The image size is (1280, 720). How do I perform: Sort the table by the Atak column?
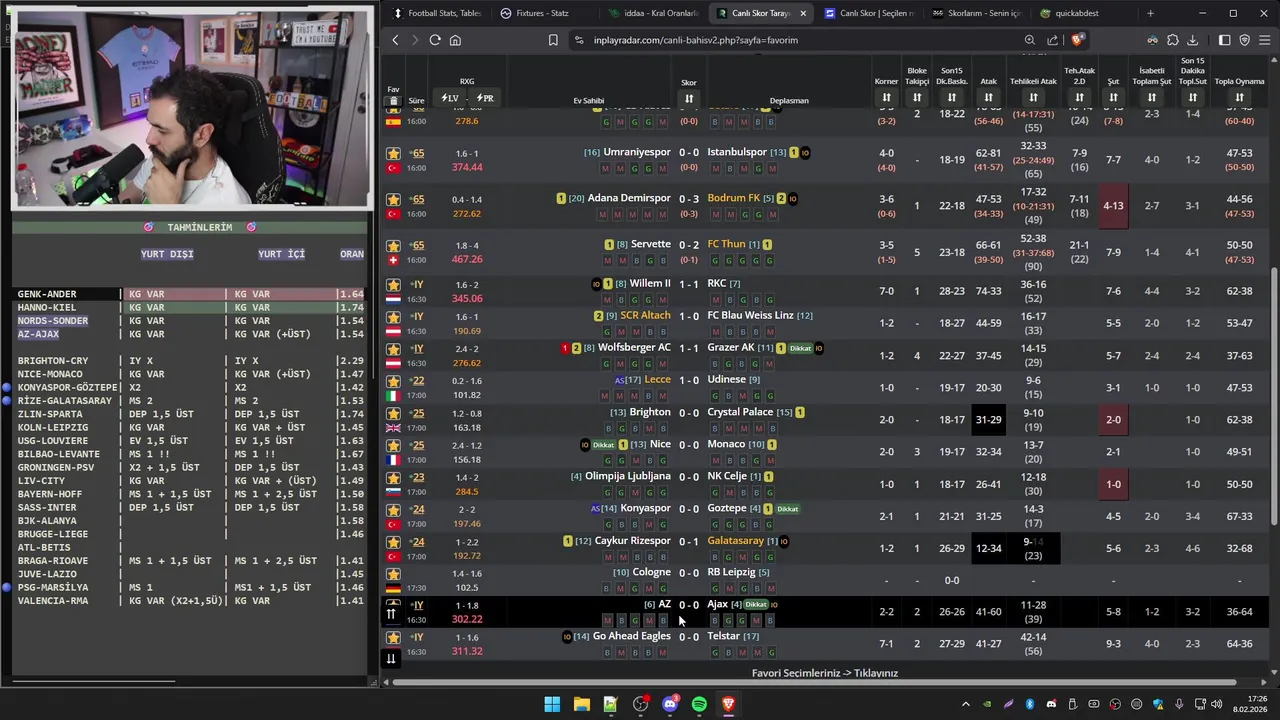(x=988, y=97)
